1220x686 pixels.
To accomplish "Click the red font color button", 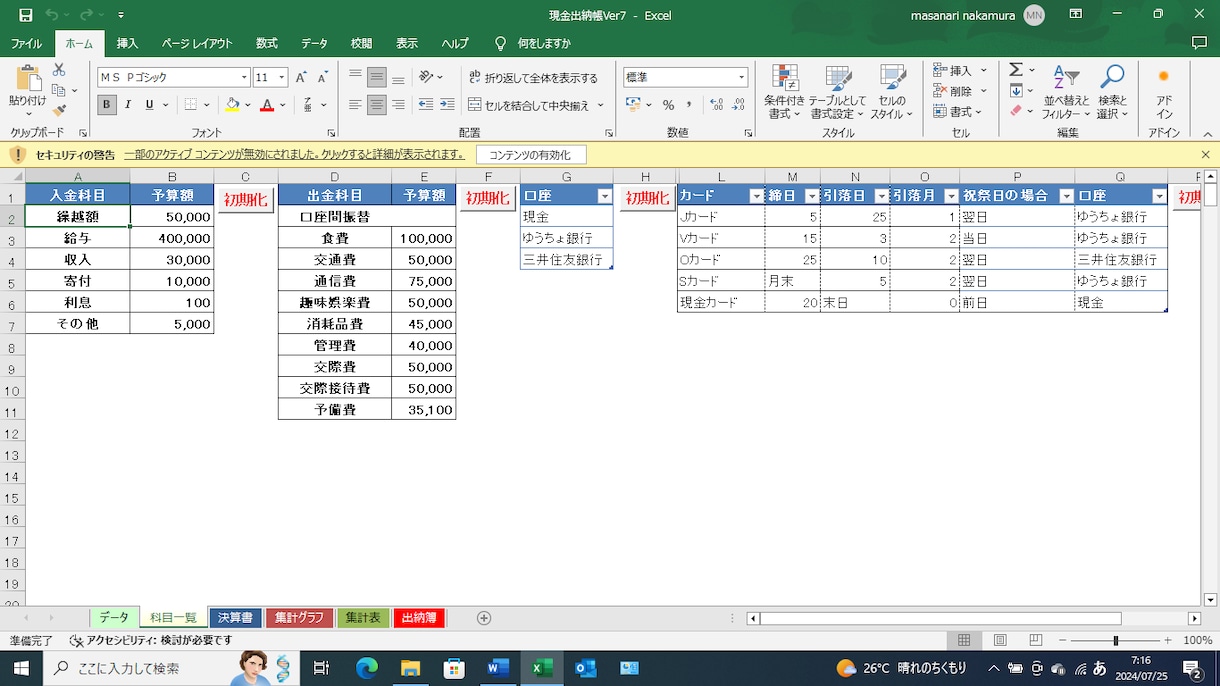I will click(x=266, y=104).
